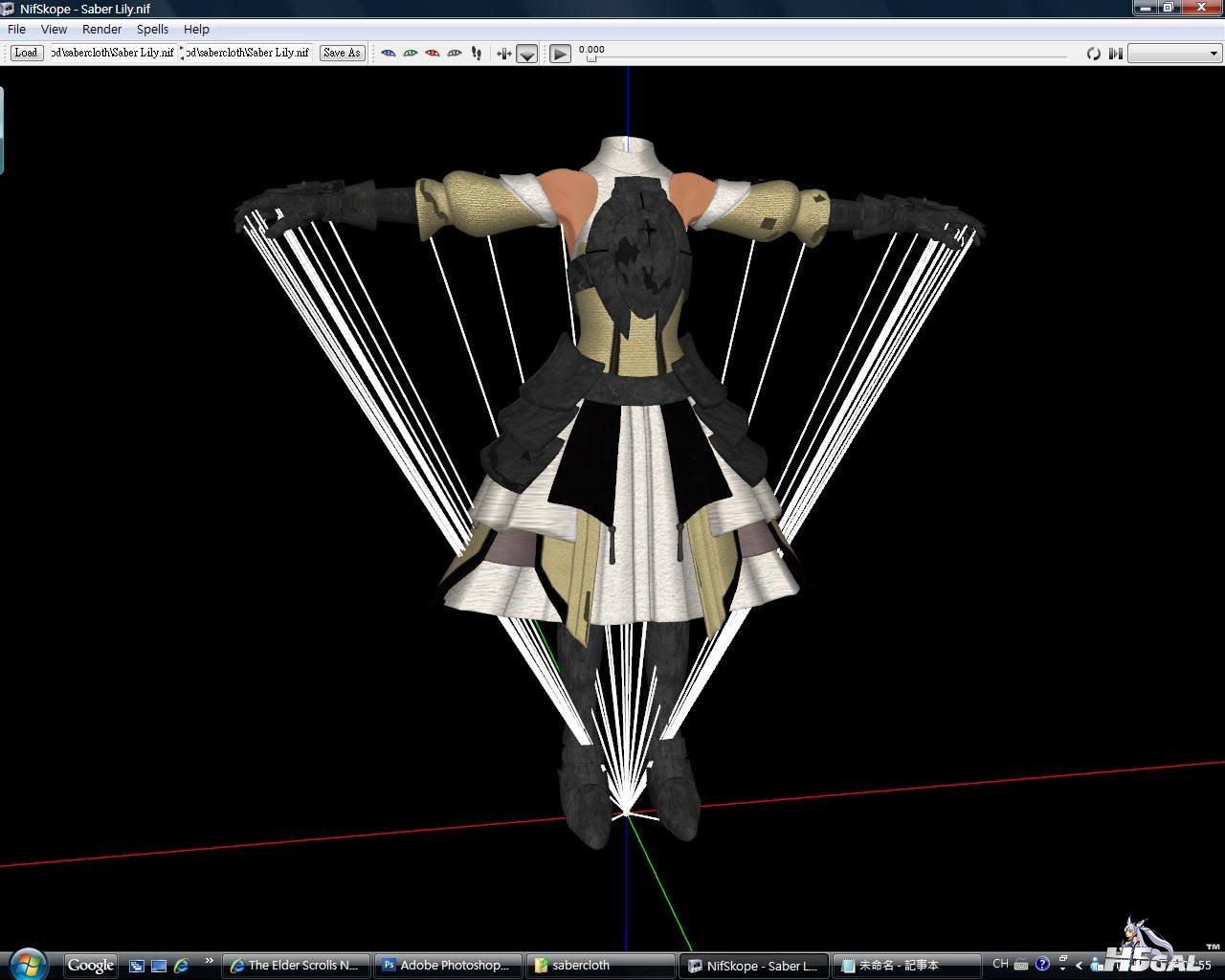
Task: Toggle animation loop mode
Action: (x=1093, y=54)
